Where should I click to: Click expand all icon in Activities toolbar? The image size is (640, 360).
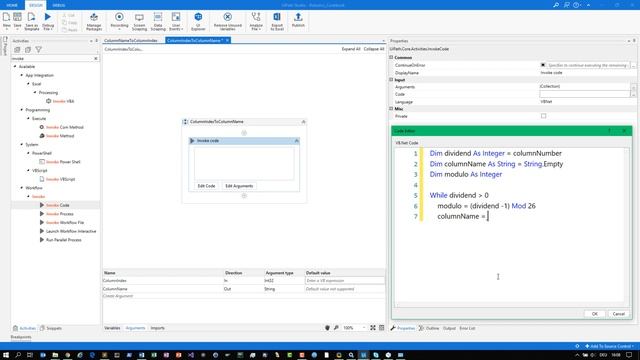coord(17,50)
